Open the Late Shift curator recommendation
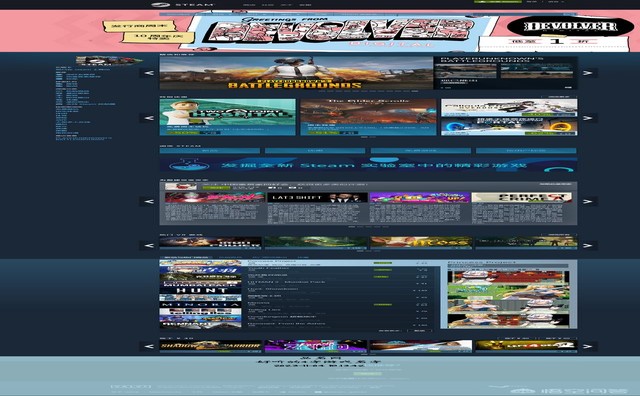Image resolution: width=640 pixels, height=396 pixels. (x=318, y=208)
